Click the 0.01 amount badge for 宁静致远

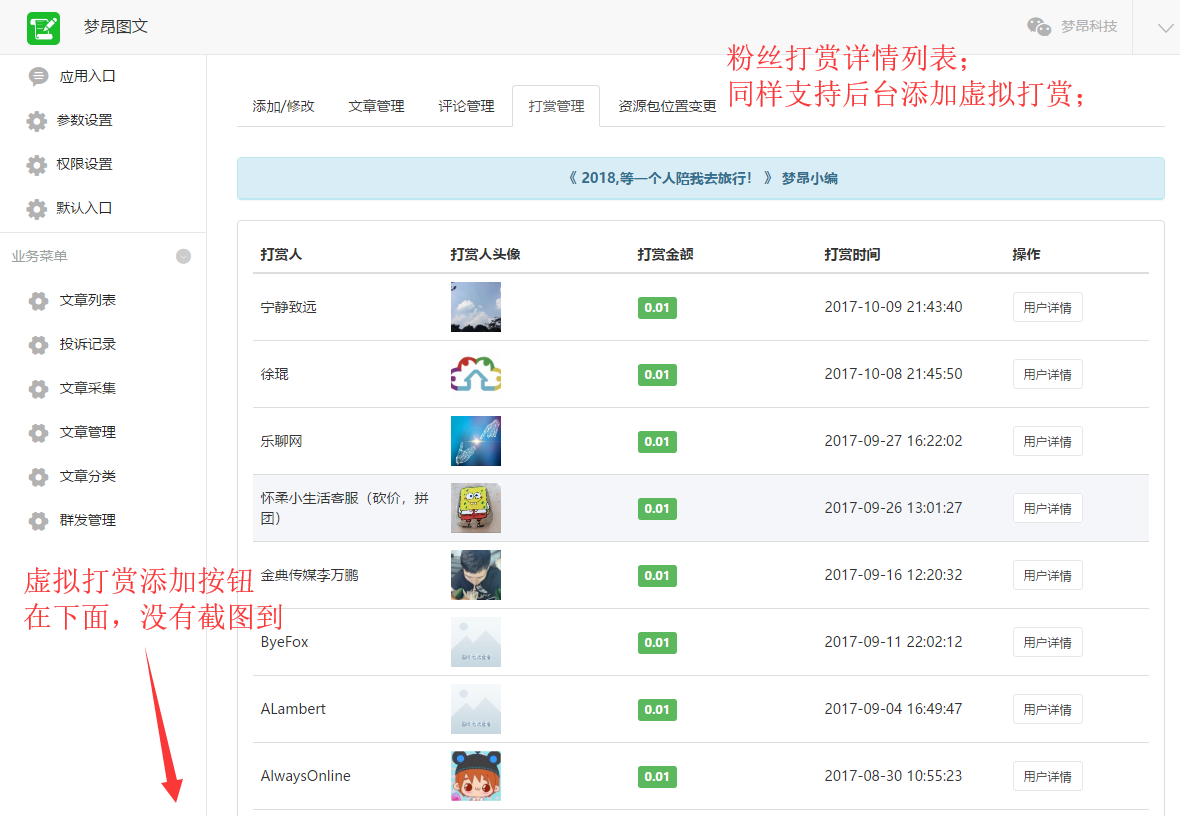657,307
